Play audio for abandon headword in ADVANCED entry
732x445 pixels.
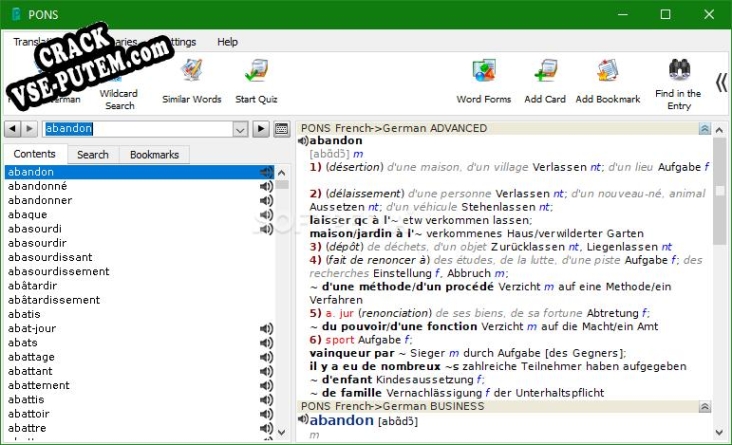tap(302, 141)
